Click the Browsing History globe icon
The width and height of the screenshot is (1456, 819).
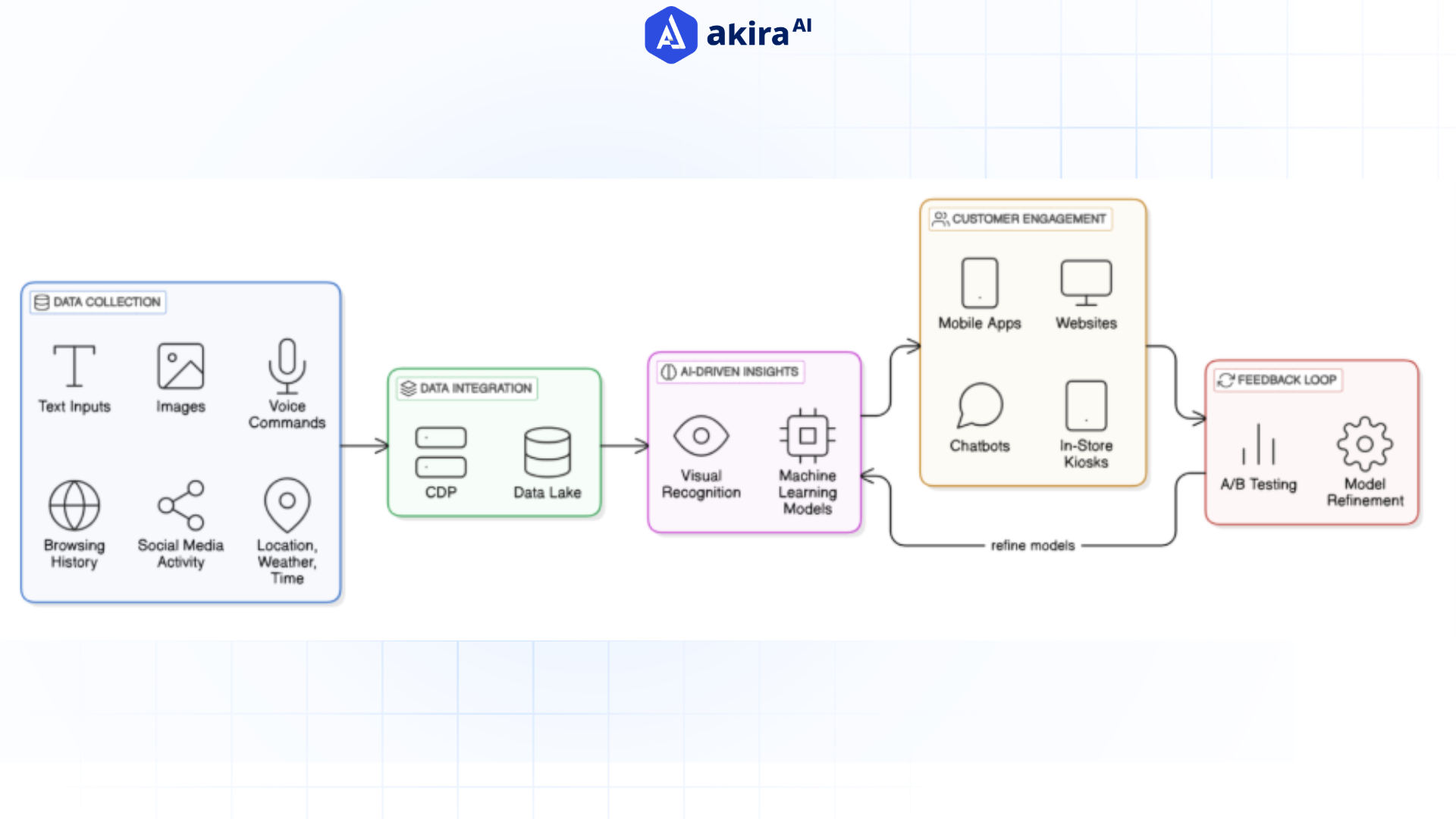click(x=74, y=505)
